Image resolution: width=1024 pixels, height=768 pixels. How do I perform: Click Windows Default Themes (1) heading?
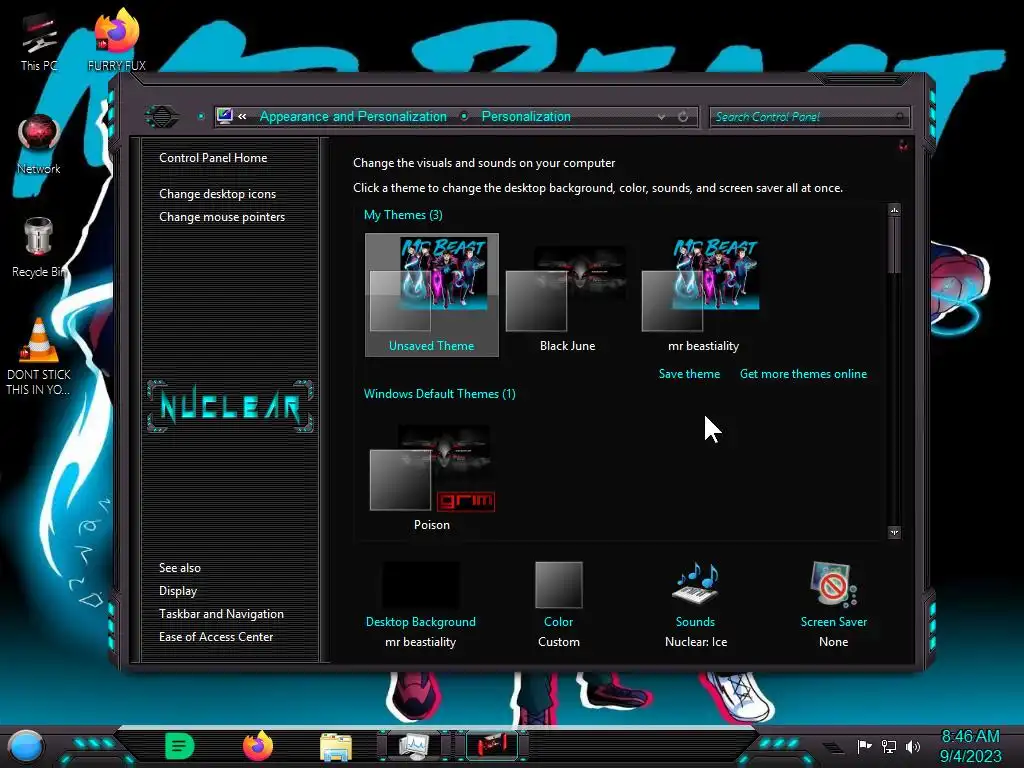pyautogui.click(x=440, y=394)
